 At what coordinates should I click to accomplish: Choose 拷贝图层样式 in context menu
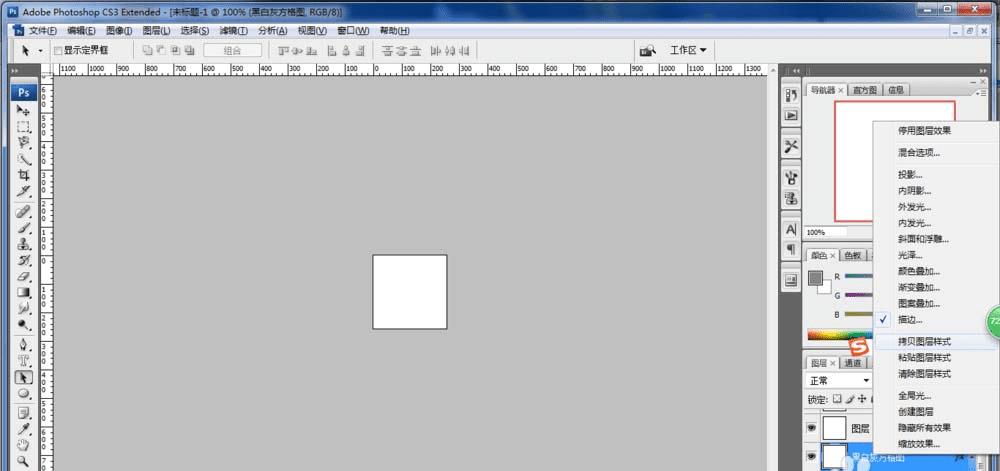pos(935,342)
